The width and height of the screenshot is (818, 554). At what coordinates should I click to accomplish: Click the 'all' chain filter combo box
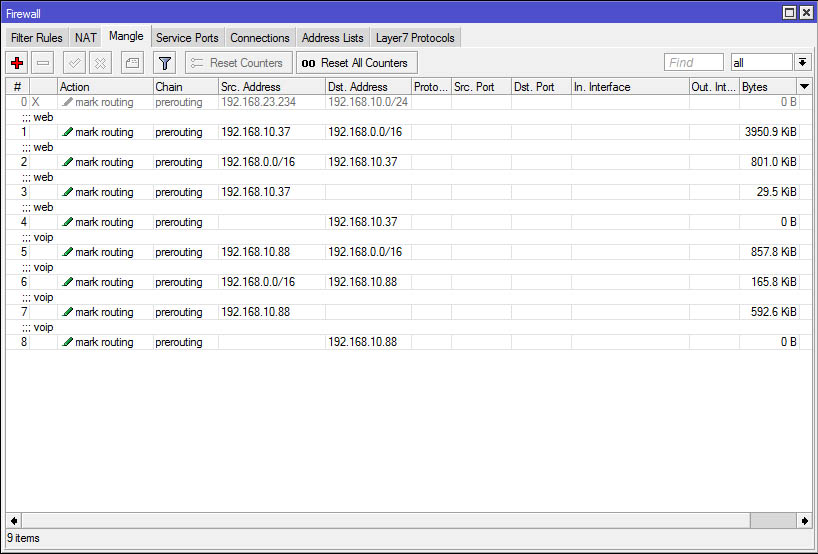tap(761, 63)
